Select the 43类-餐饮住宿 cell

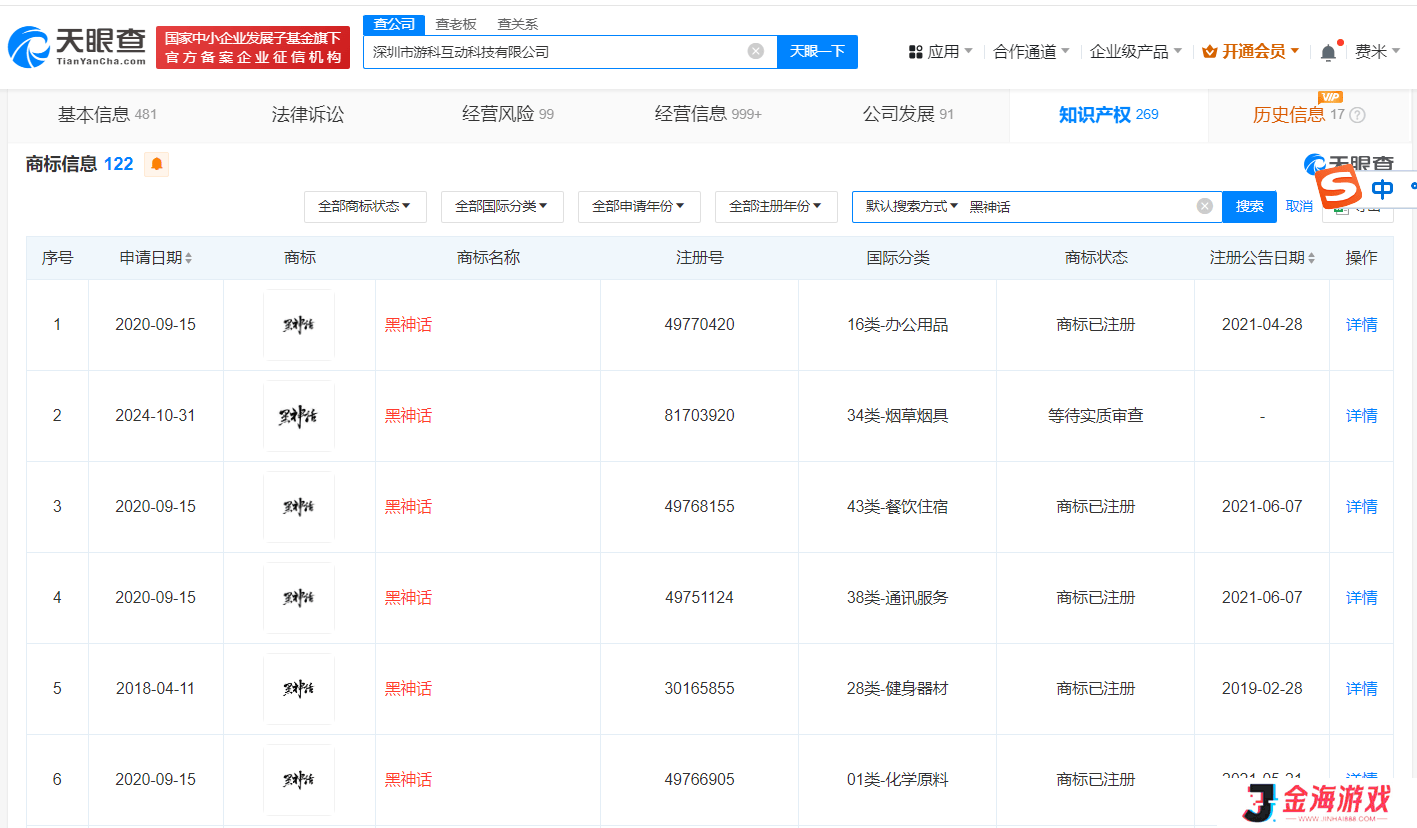(x=897, y=507)
